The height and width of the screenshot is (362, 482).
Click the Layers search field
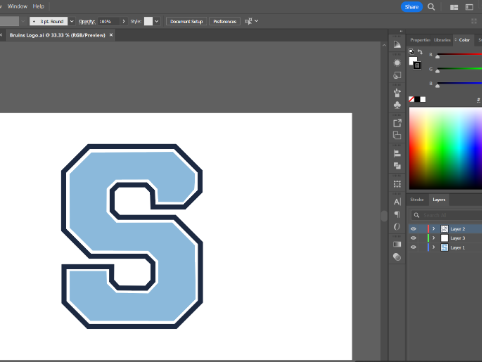click(447, 215)
